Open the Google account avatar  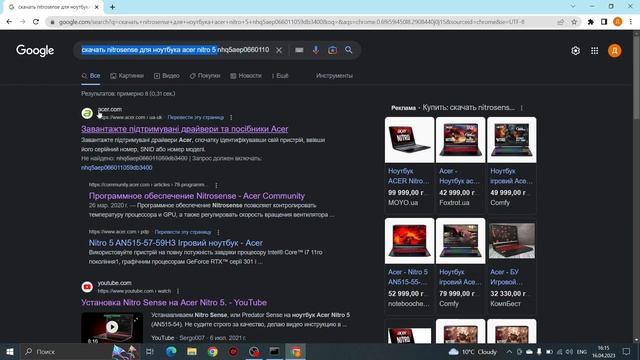[615, 51]
